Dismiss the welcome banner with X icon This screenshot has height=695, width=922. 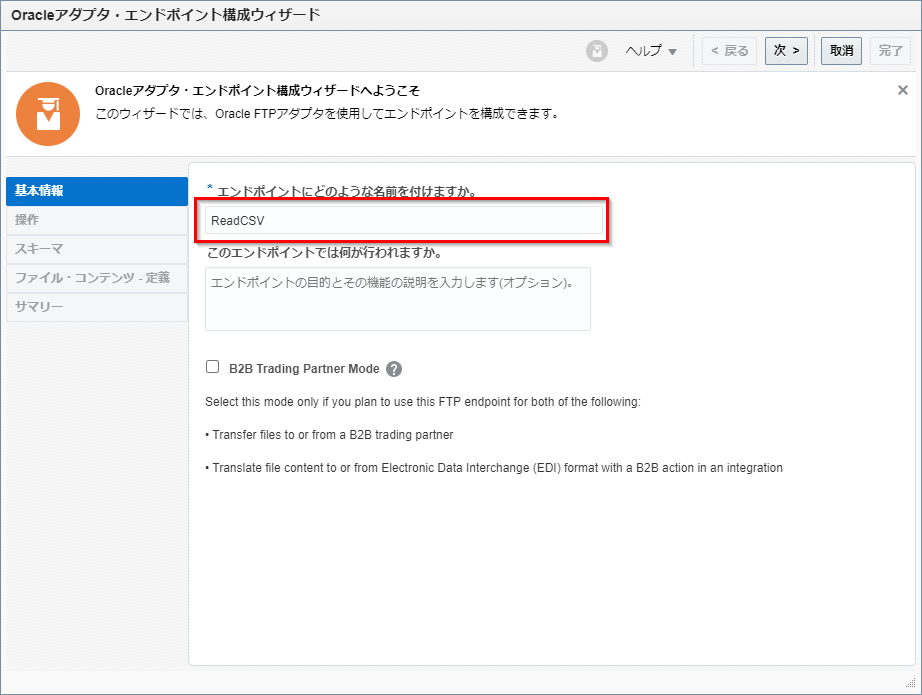click(x=902, y=90)
